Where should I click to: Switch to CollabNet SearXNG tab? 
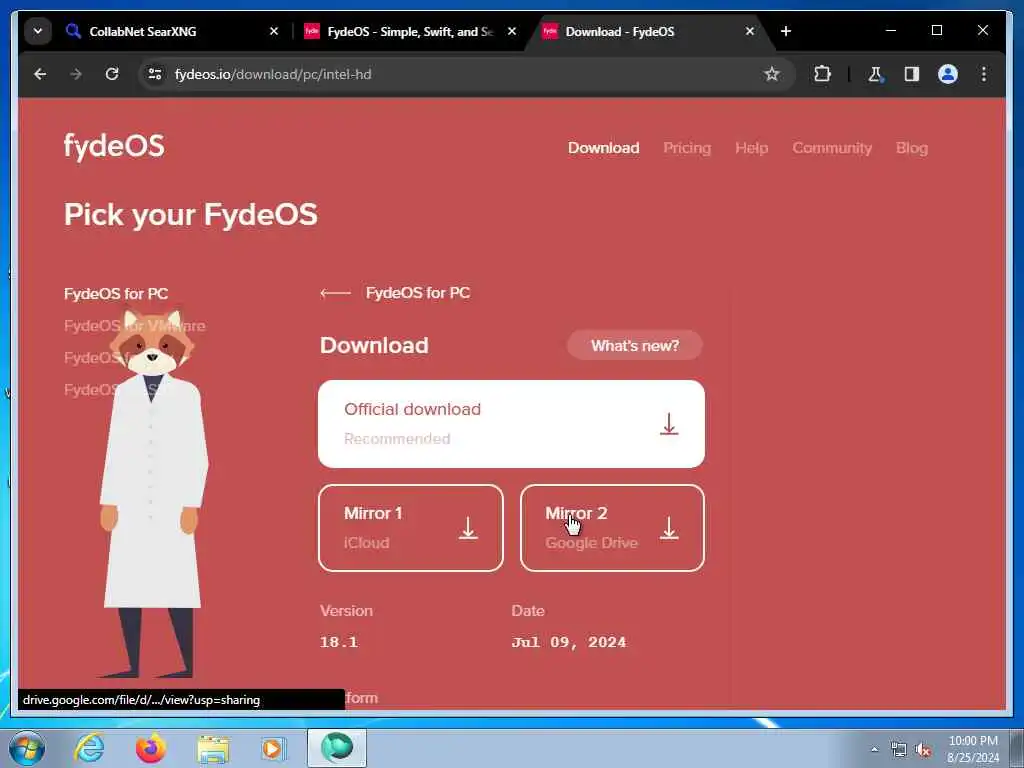pos(173,31)
